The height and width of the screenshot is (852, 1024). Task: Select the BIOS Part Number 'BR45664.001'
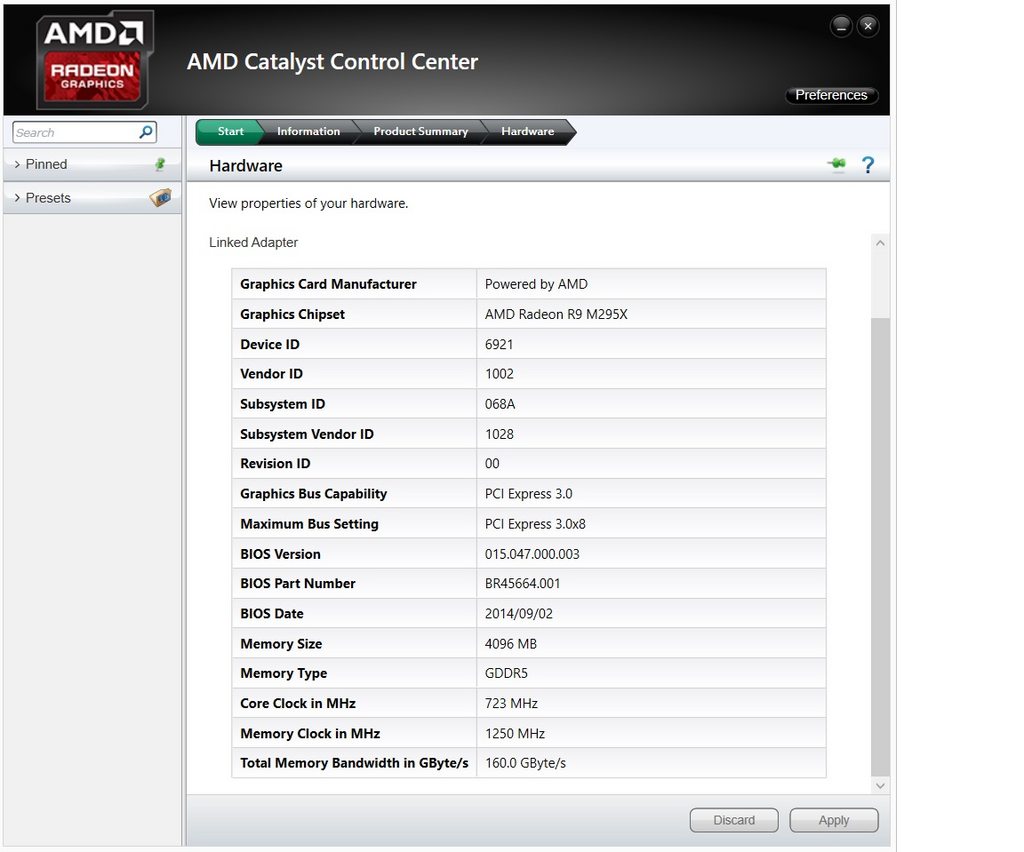pyautogui.click(x=522, y=583)
